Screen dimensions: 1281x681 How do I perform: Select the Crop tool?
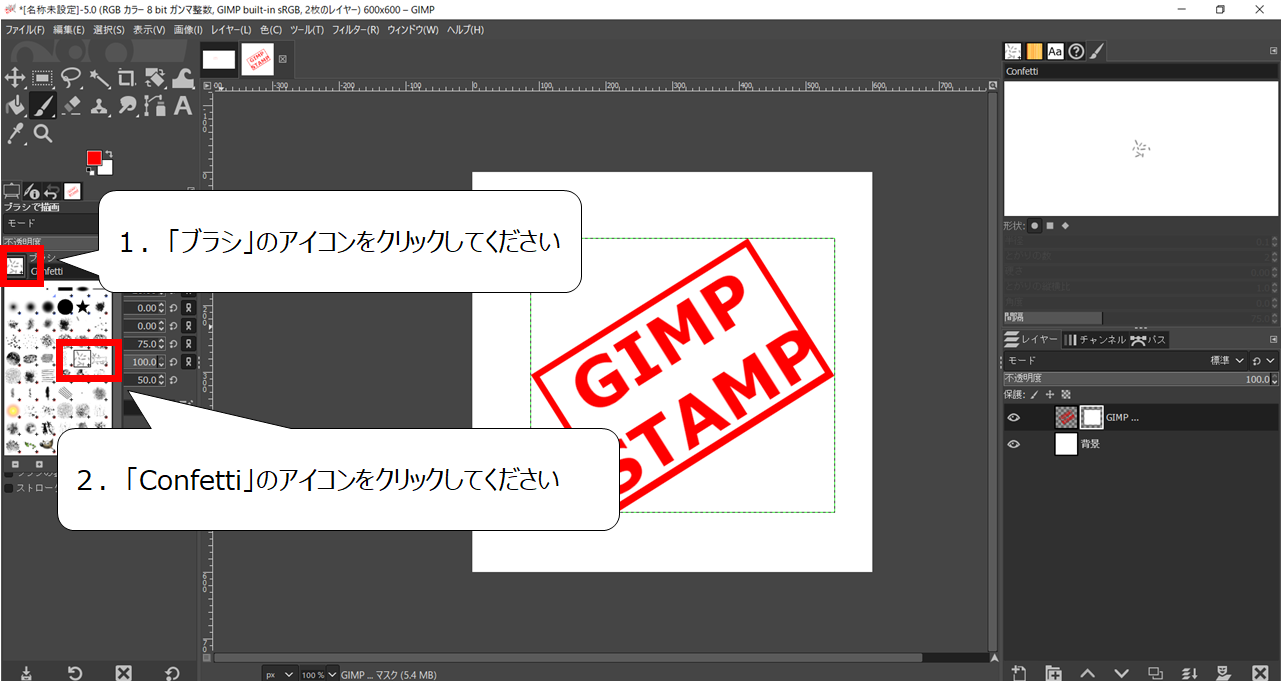(127, 78)
